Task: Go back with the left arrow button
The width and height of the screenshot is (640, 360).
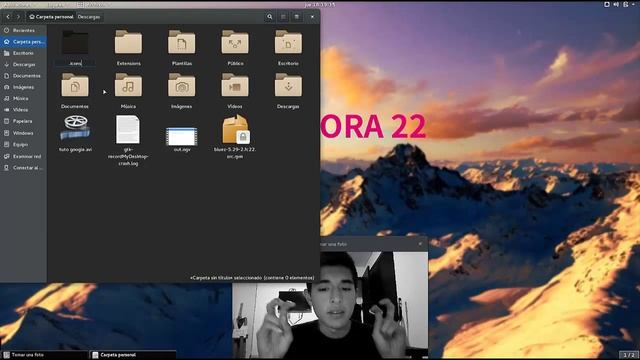Action: pos(8,17)
